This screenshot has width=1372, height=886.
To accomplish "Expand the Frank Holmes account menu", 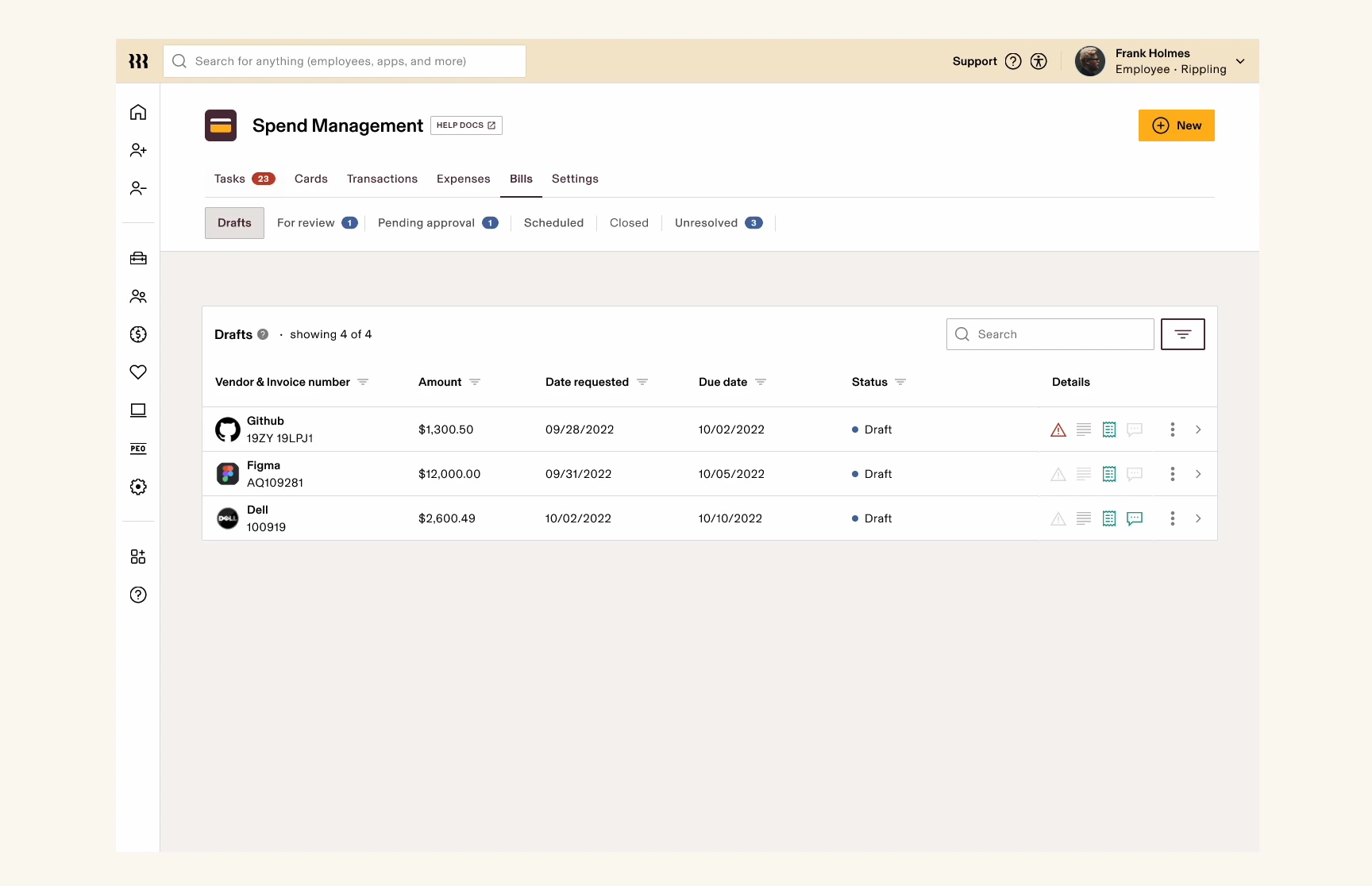I will click(1240, 61).
